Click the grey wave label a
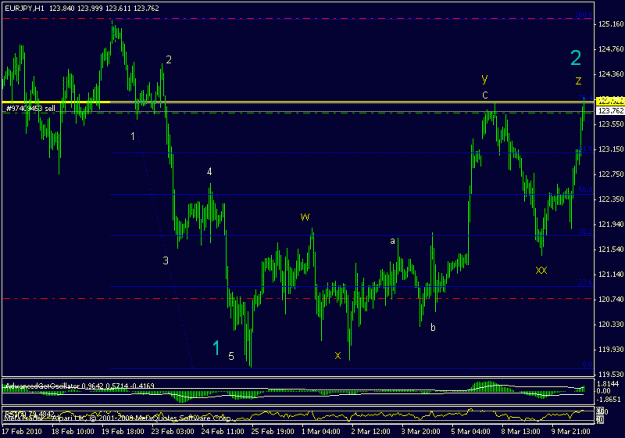The image size is (625, 438). point(392,241)
